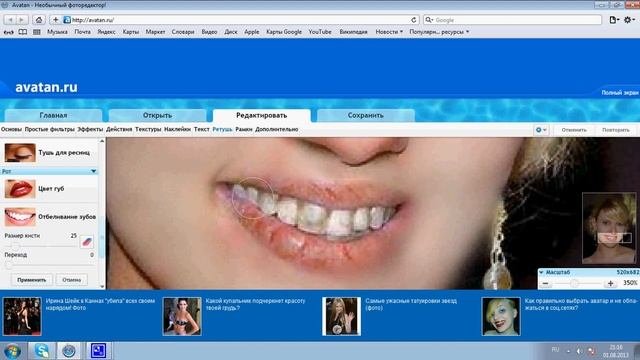The height and width of the screenshot is (360, 640).
Task: Open the Главная tab
Action: (x=53, y=116)
